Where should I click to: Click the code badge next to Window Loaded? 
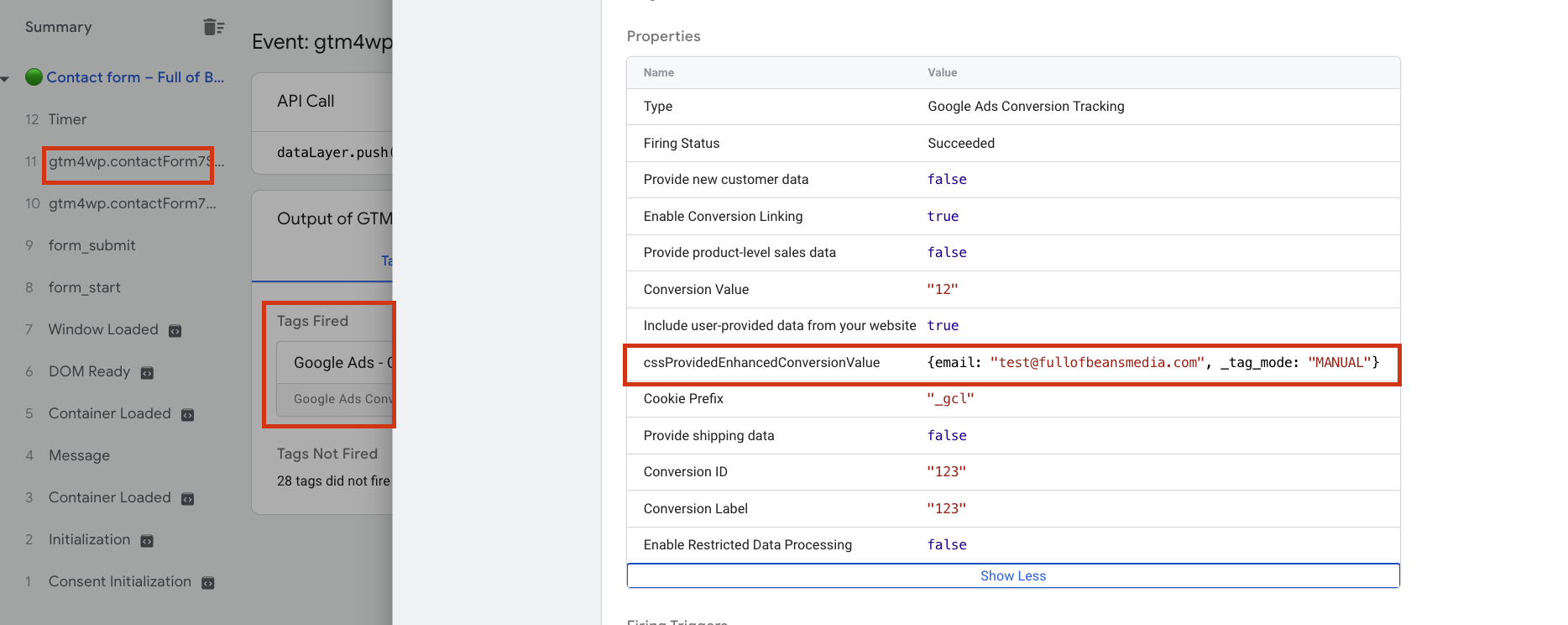click(x=175, y=330)
